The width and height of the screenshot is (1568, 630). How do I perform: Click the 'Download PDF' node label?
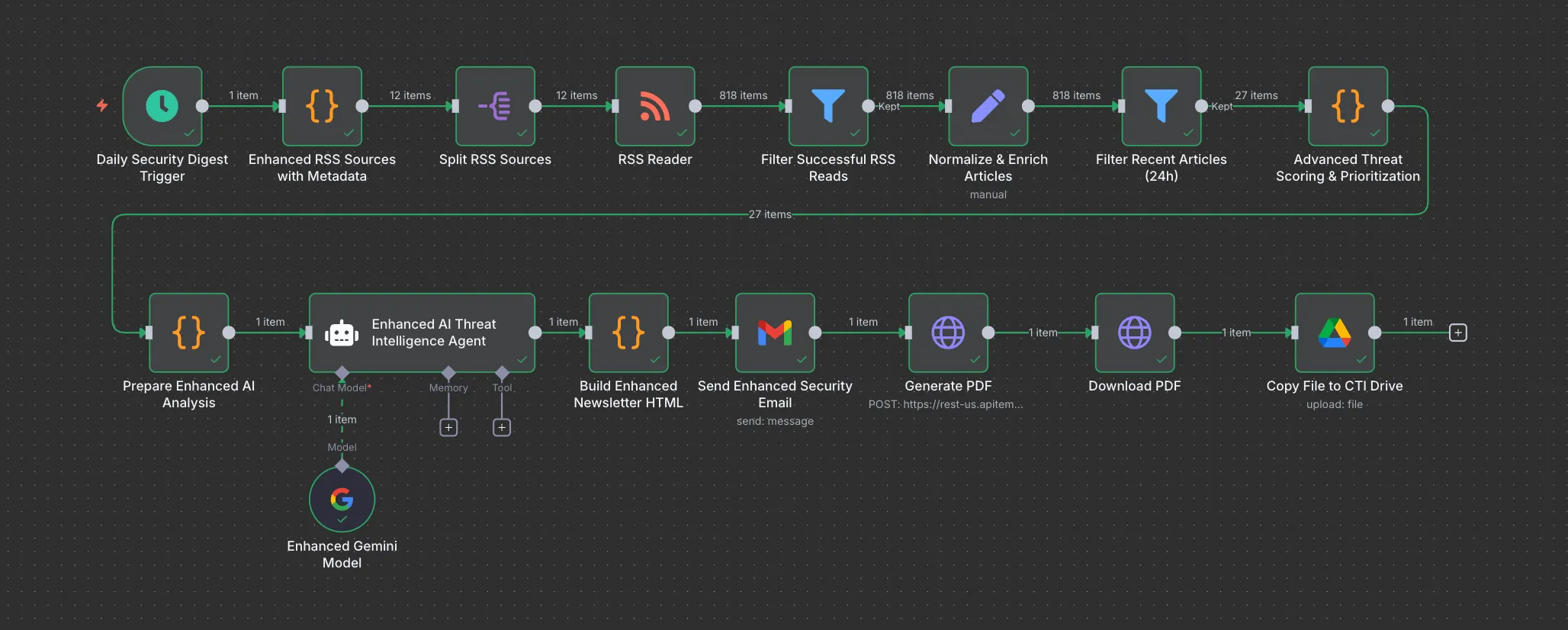pyautogui.click(x=1135, y=386)
